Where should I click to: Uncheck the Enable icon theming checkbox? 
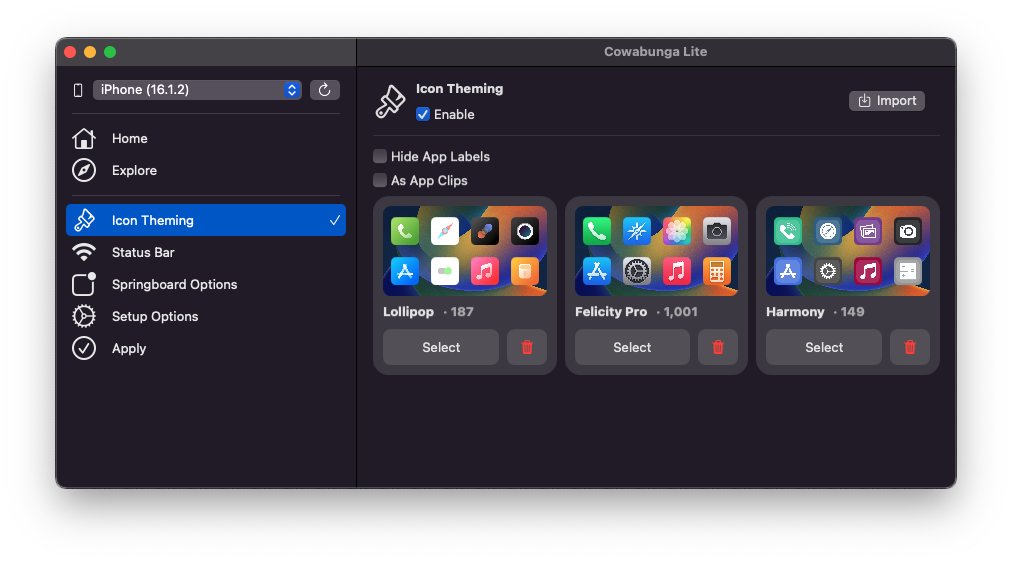[x=423, y=114]
